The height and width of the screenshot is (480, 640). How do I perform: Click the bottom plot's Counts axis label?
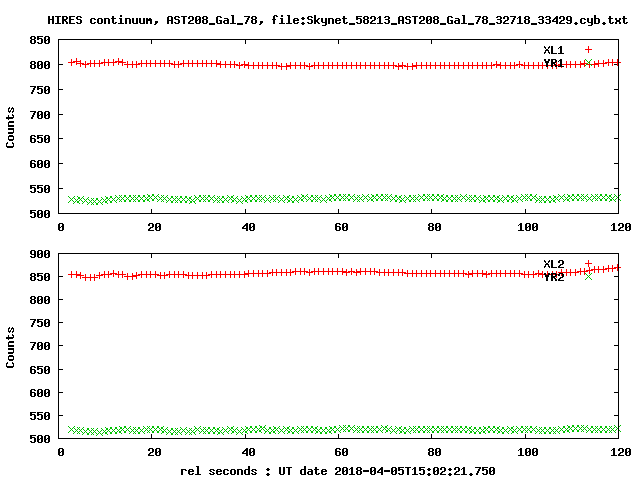(10, 347)
